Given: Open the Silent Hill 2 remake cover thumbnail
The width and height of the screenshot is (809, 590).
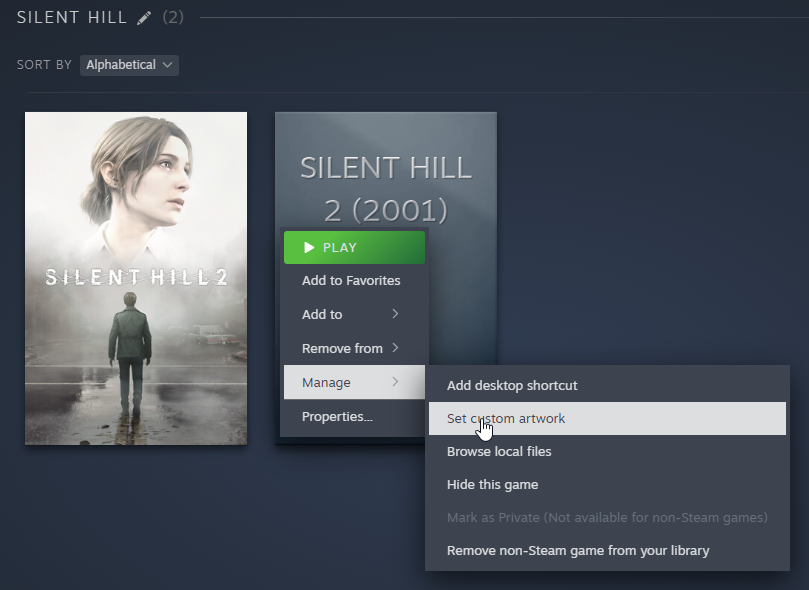Looking at the screenshot, I should point(136,278).
